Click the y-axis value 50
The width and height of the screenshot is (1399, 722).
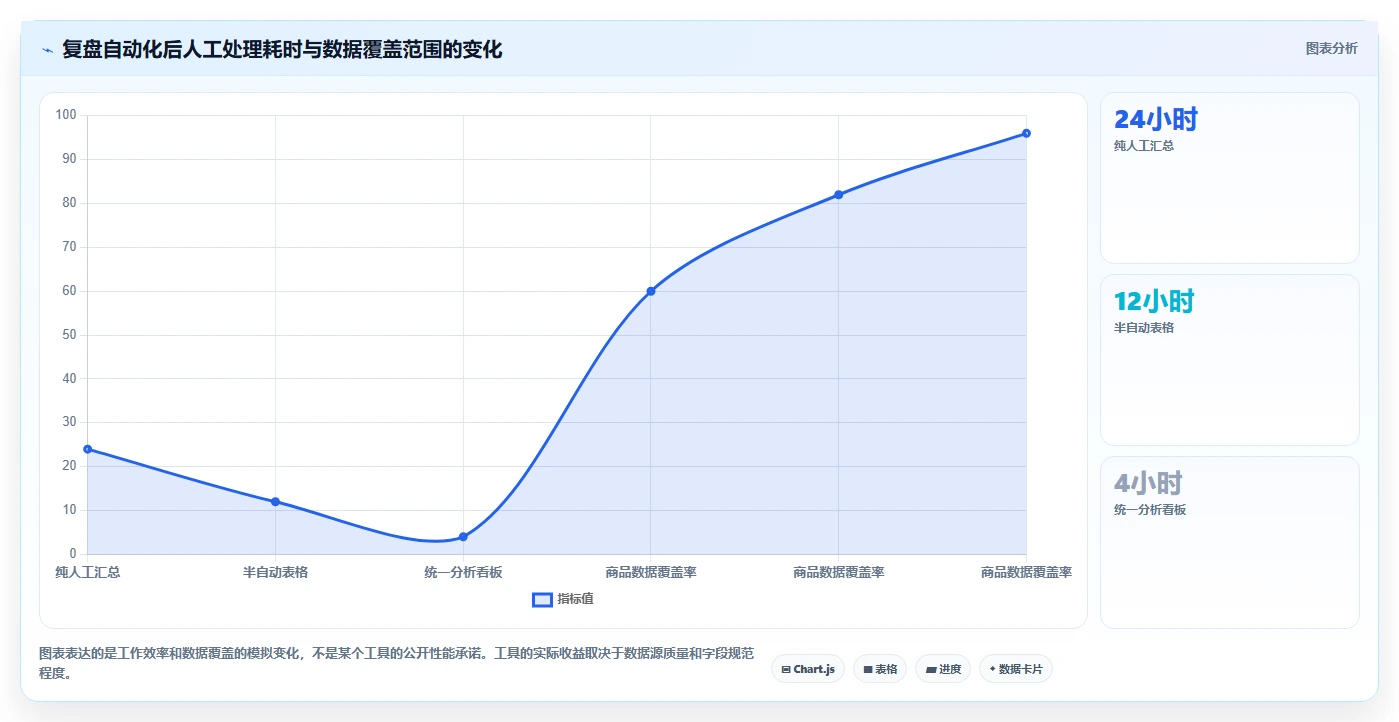[69, 335]
